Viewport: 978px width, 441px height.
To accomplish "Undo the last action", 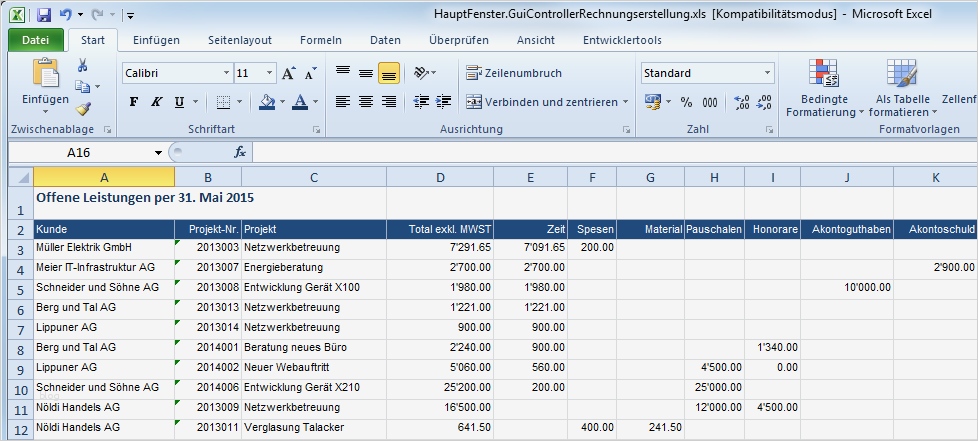I will click(x=65, y=14).
